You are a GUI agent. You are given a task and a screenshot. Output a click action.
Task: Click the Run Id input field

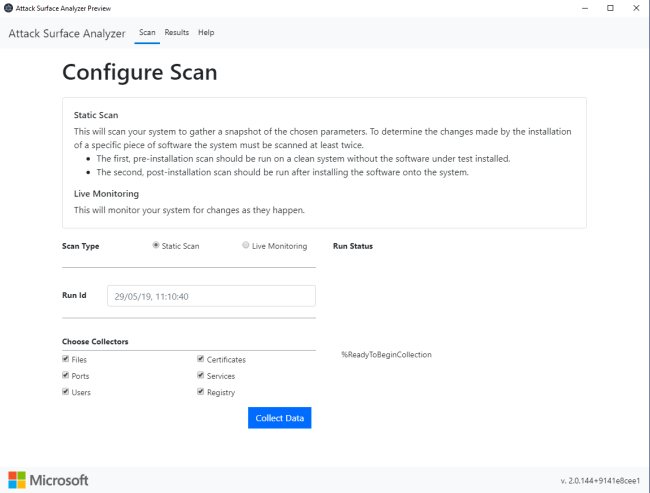click(x=211, y=296)
